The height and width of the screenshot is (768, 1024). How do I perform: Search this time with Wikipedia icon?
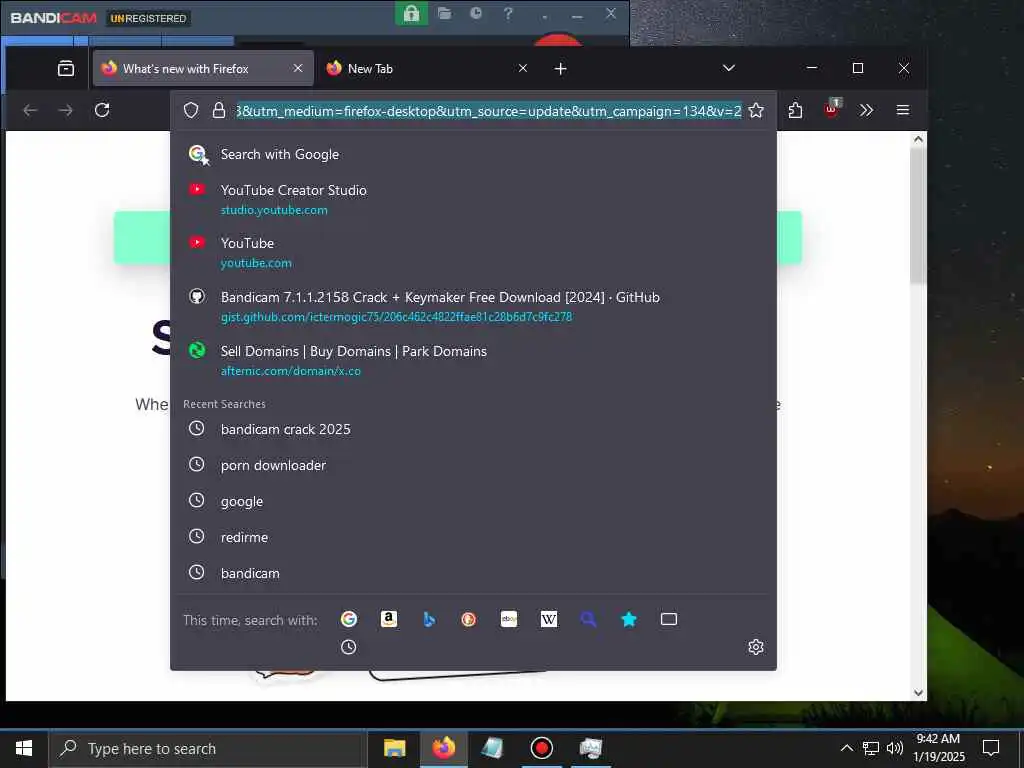click(x=549, y=619)
